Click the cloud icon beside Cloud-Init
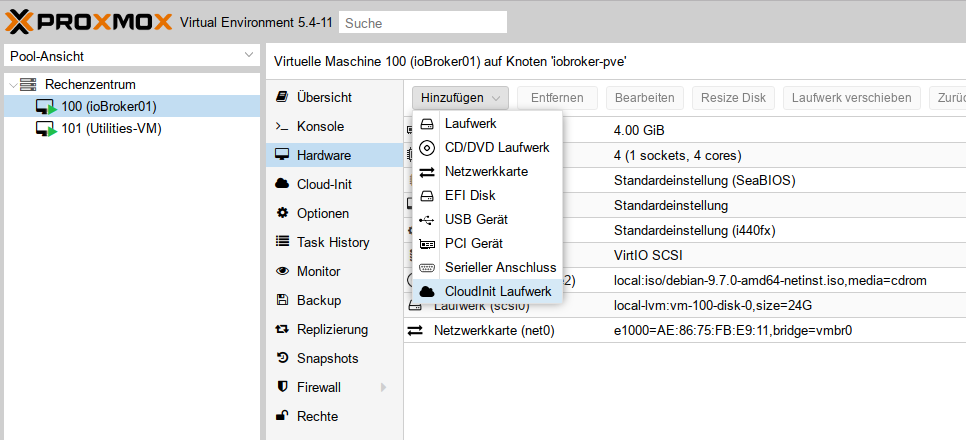 (282, 184)
